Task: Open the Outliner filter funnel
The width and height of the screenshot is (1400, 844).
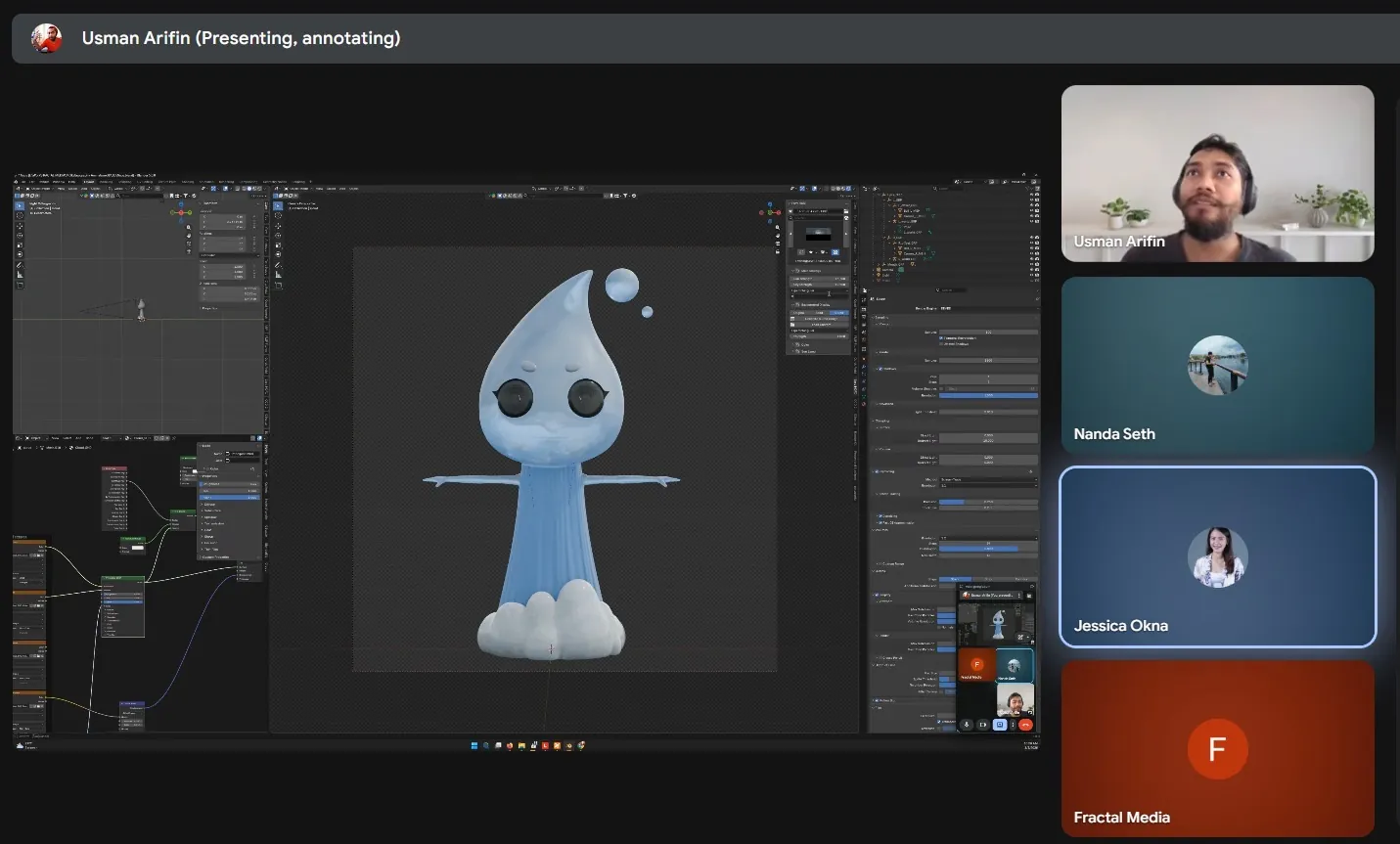Action: 1027,189
